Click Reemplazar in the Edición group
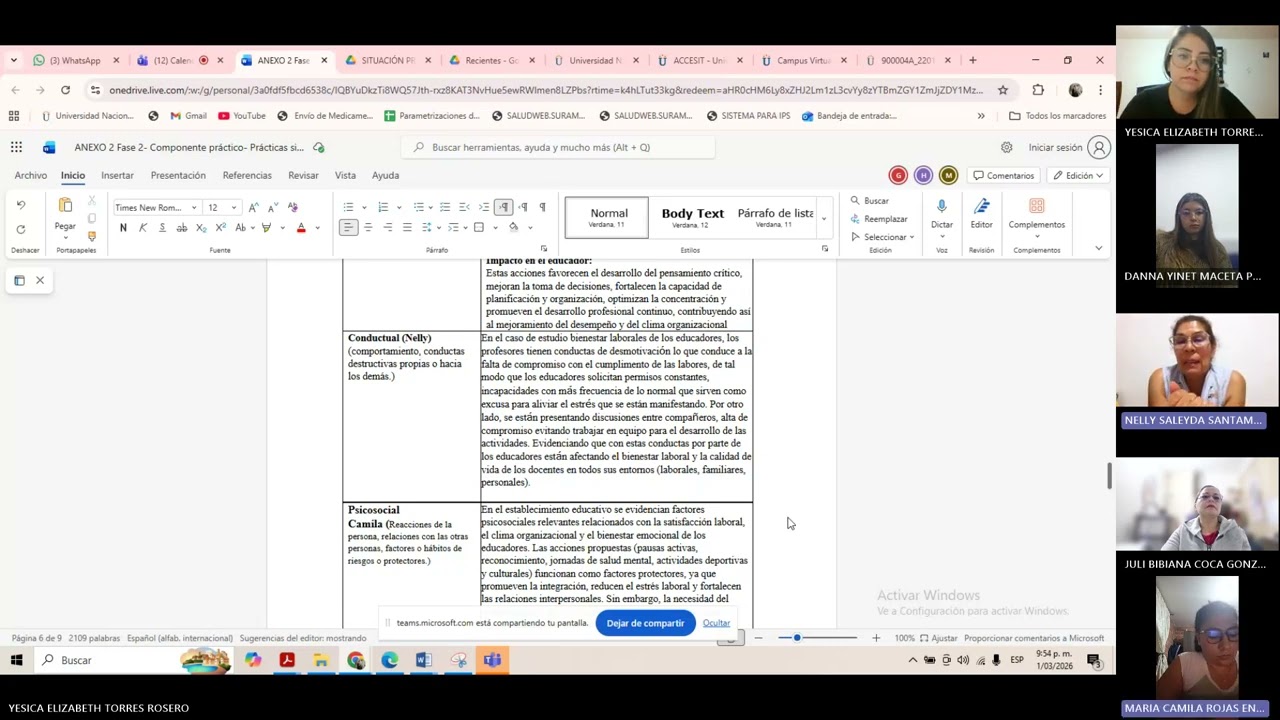1280x720 pixels. (x=879, y=219)
